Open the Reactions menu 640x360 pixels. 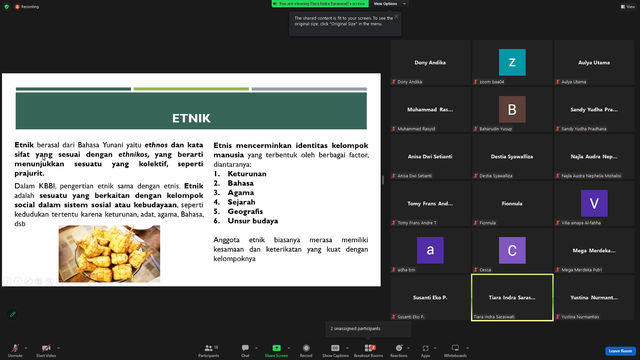(x=399, y=350)
